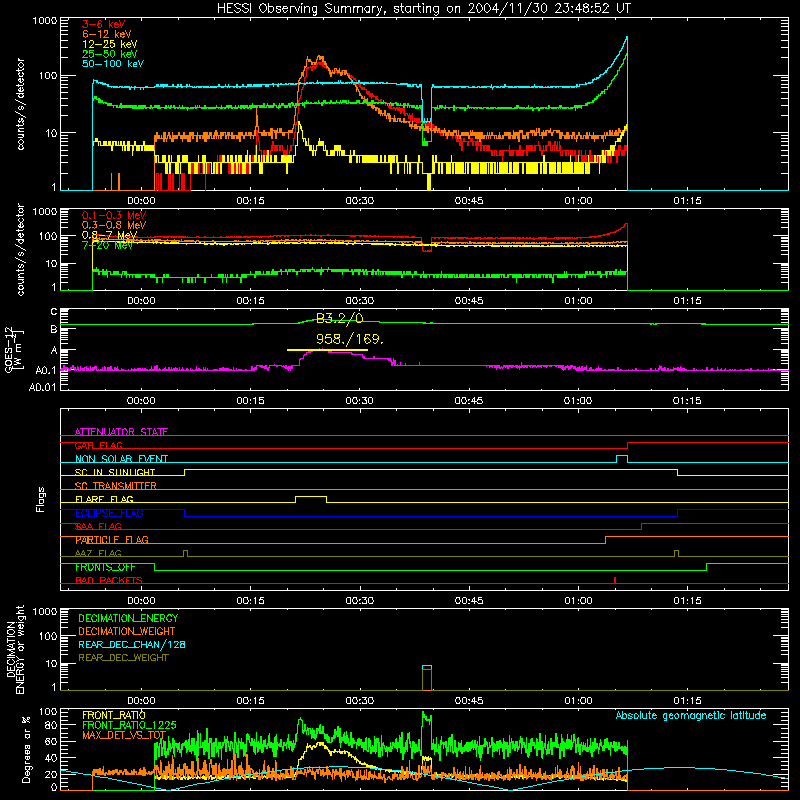Click the 0.1-0.3 MeV legend label

coord(114,215)
